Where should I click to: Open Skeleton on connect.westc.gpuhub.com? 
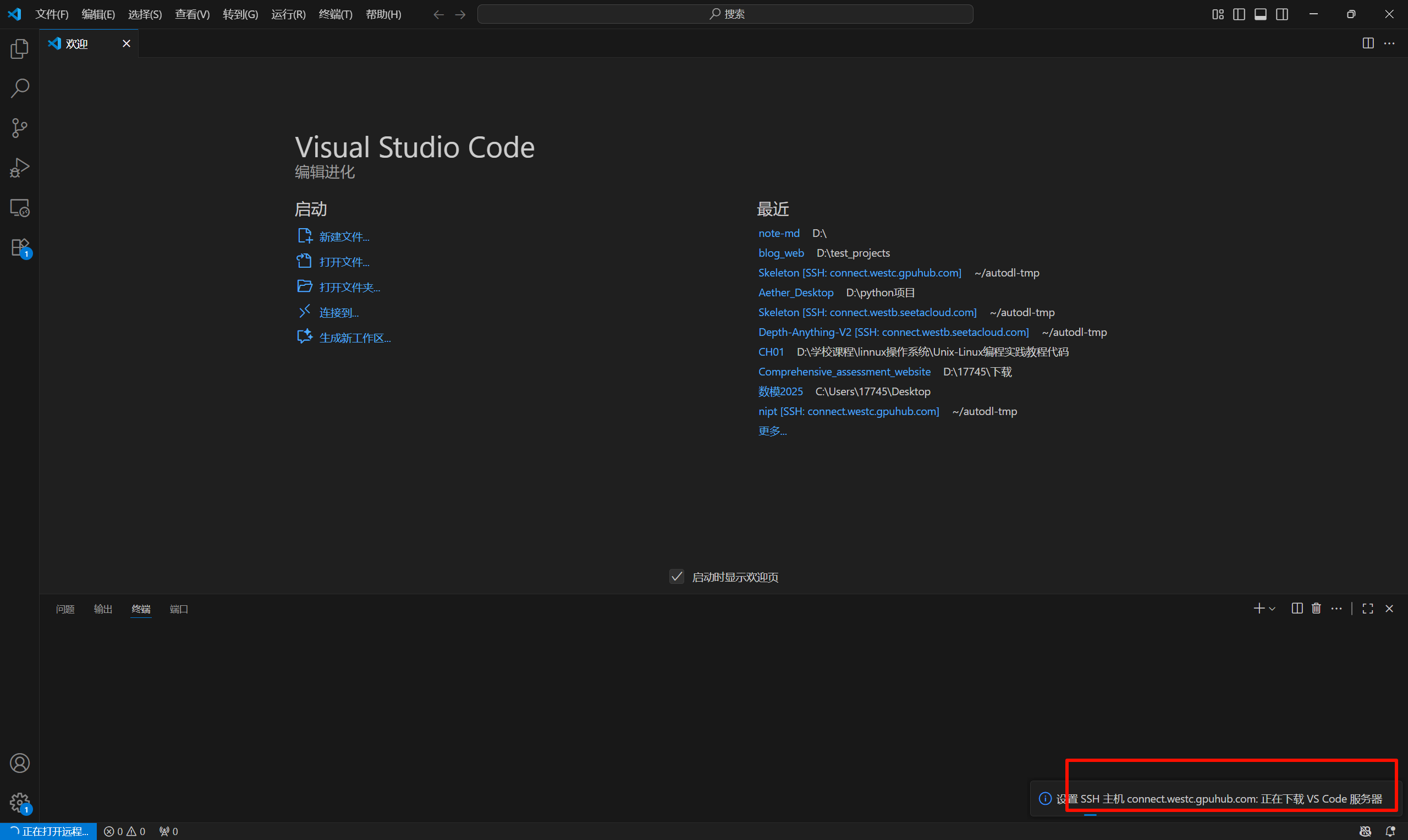coord(860,273)
